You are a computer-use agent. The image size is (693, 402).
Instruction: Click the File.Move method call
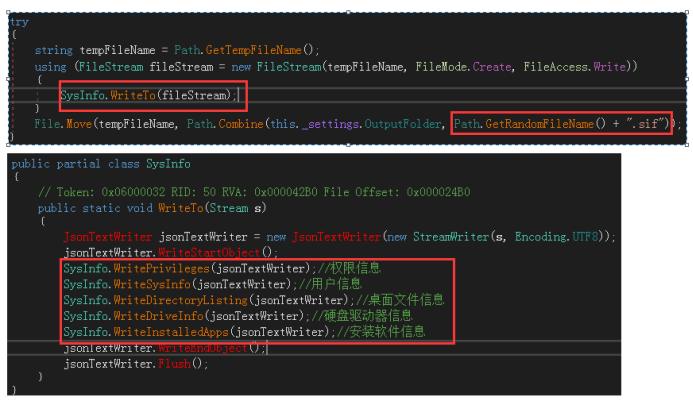tap(62, 124)
